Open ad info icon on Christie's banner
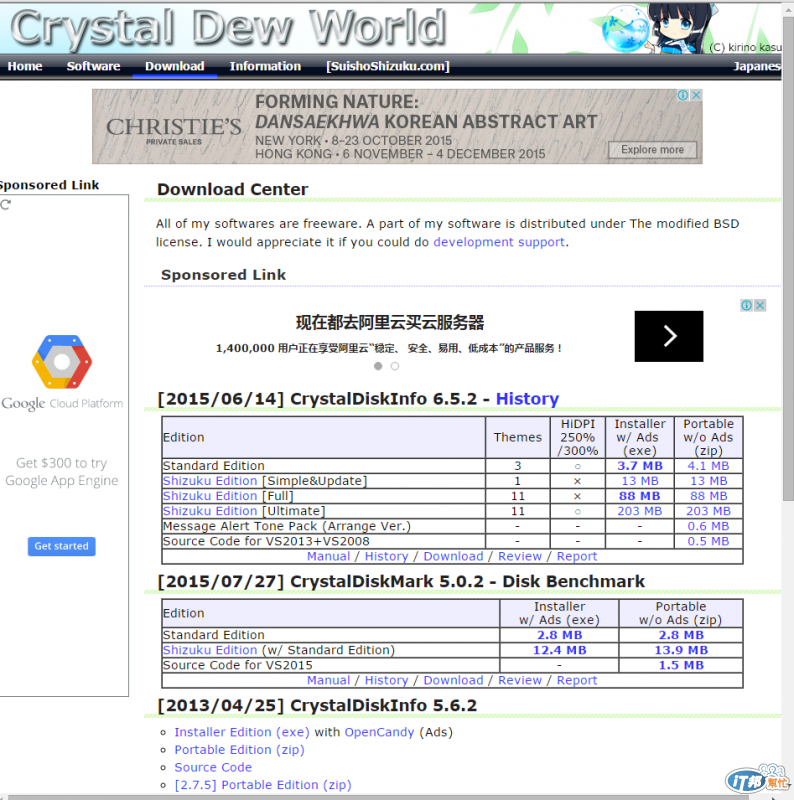Image resolution: width=794 pixels, height=800 pixels. pyautogui.click(x=683, y=95)
